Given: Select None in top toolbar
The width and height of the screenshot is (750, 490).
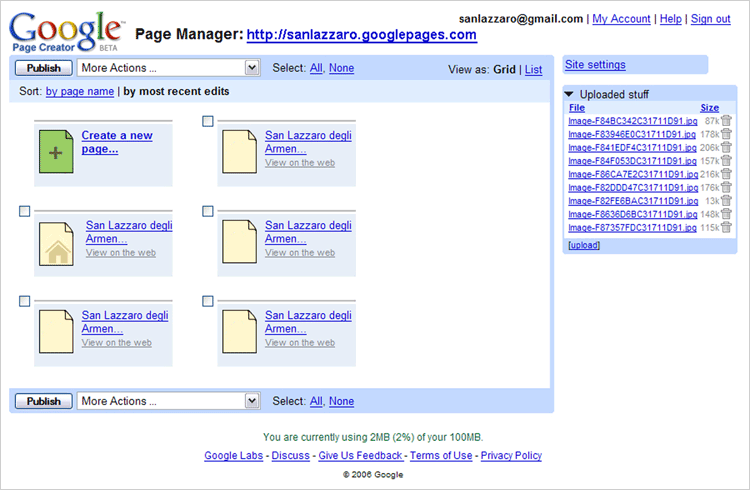Looking at the screenshot, I should tap(342, 68).
